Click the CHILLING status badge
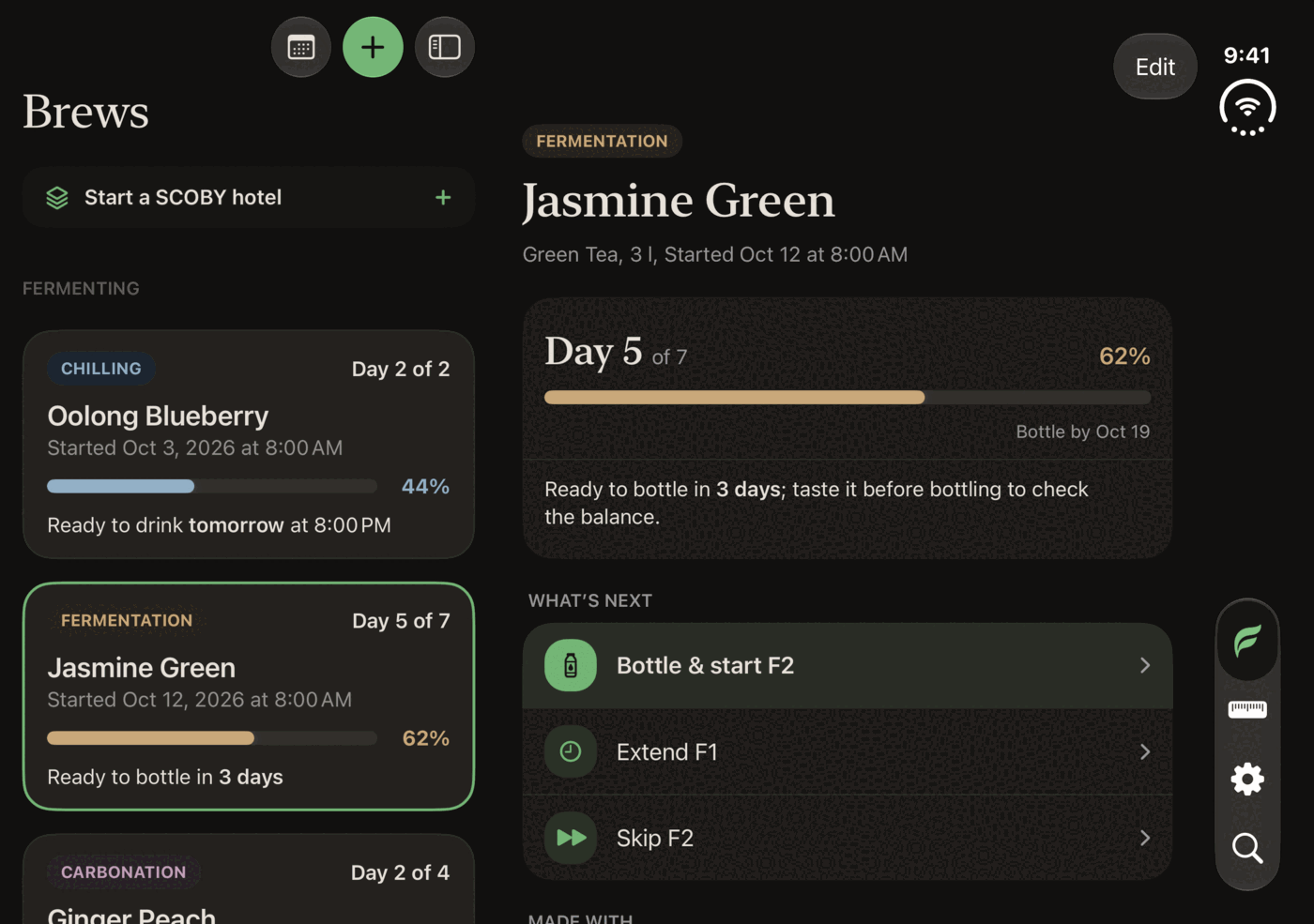Screen dimensions: 1314x924 click(x=101, y=369)
